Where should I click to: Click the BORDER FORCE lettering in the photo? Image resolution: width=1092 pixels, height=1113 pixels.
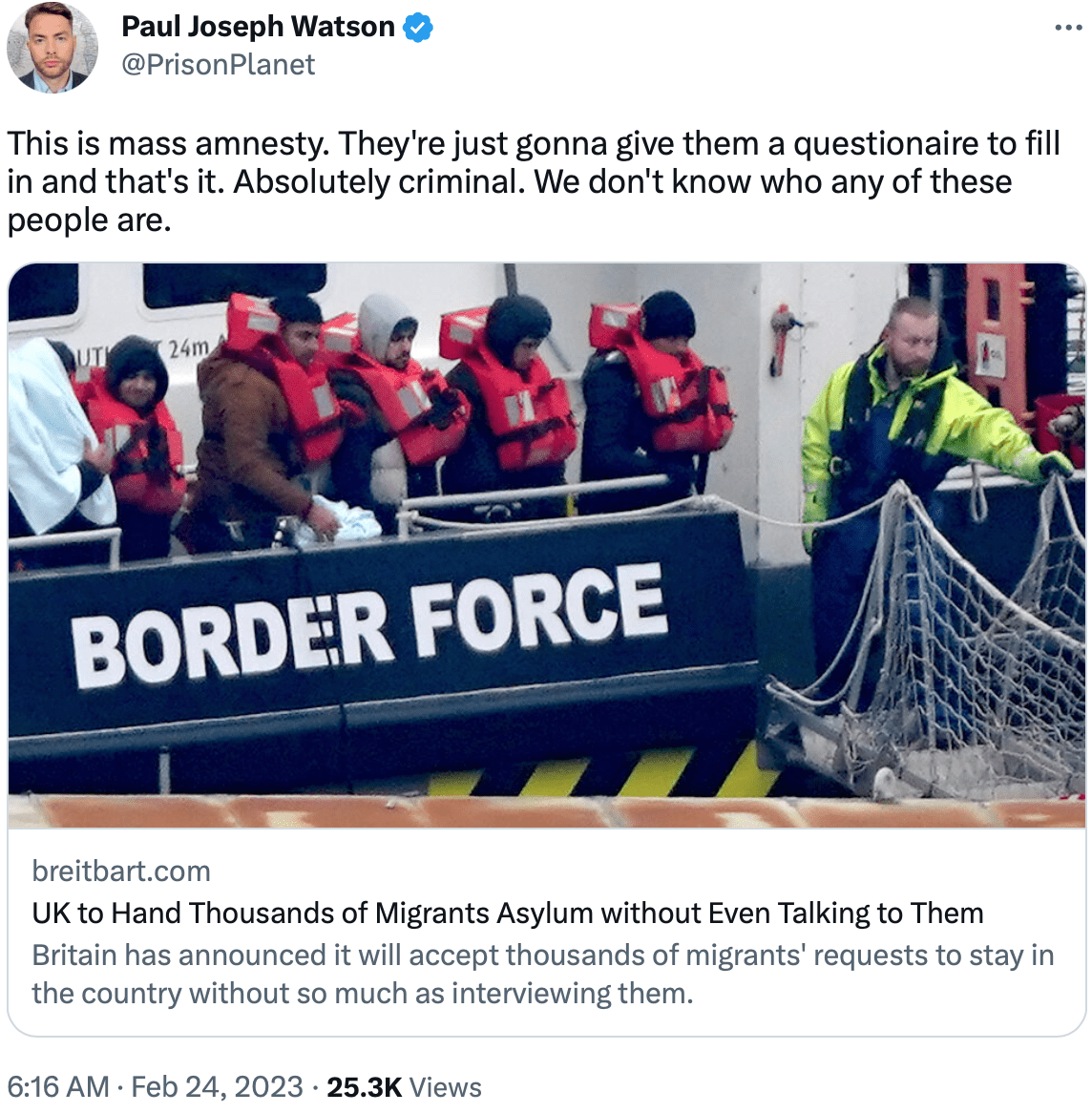370,624
